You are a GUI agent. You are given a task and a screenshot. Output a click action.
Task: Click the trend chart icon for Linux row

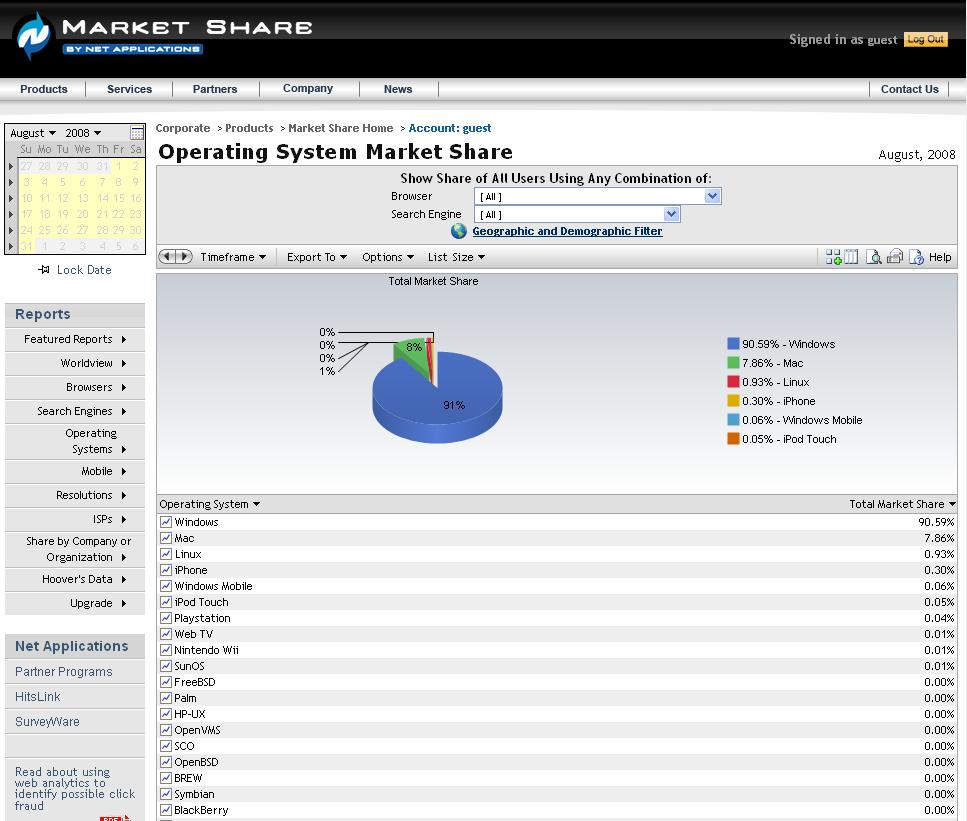pos(166,554)
